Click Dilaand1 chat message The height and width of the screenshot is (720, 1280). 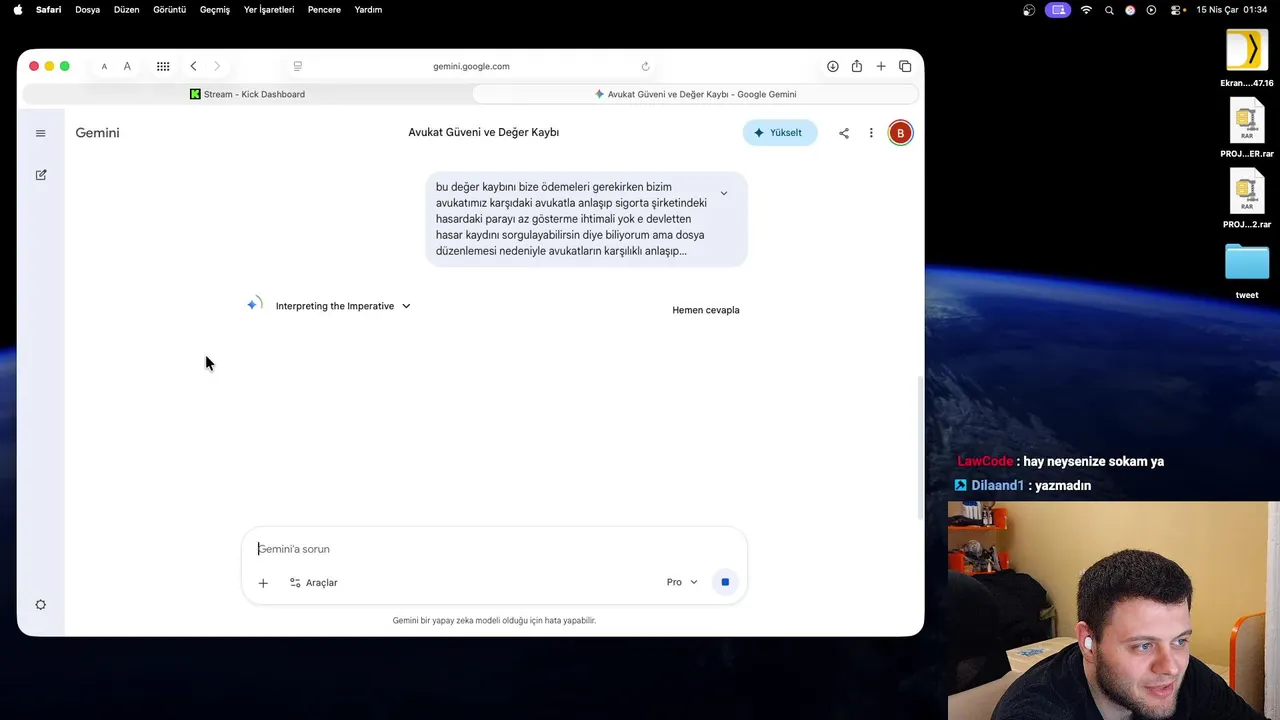click(1023, 485)
